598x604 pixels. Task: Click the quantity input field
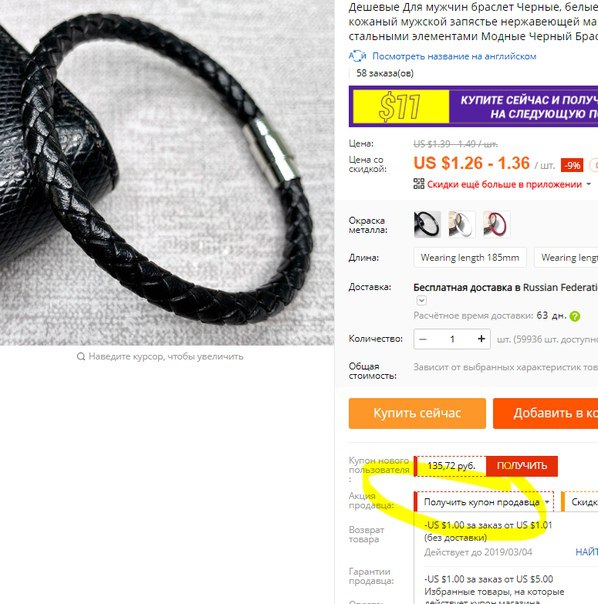pyautogui.click(x=452, y=339)
